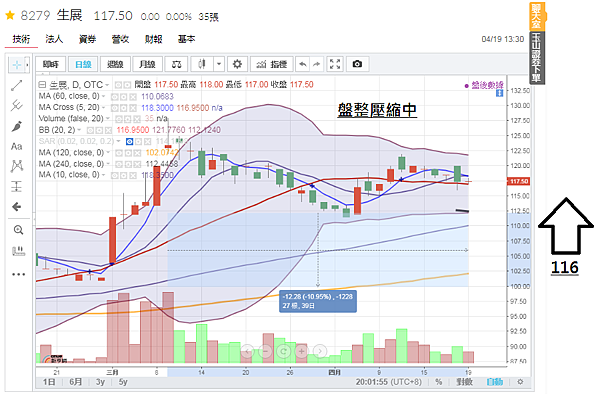Open Volume (false, 20) dropdown arrow
Image resolution: width=600 pixels, height=400 pixels.
108,119
